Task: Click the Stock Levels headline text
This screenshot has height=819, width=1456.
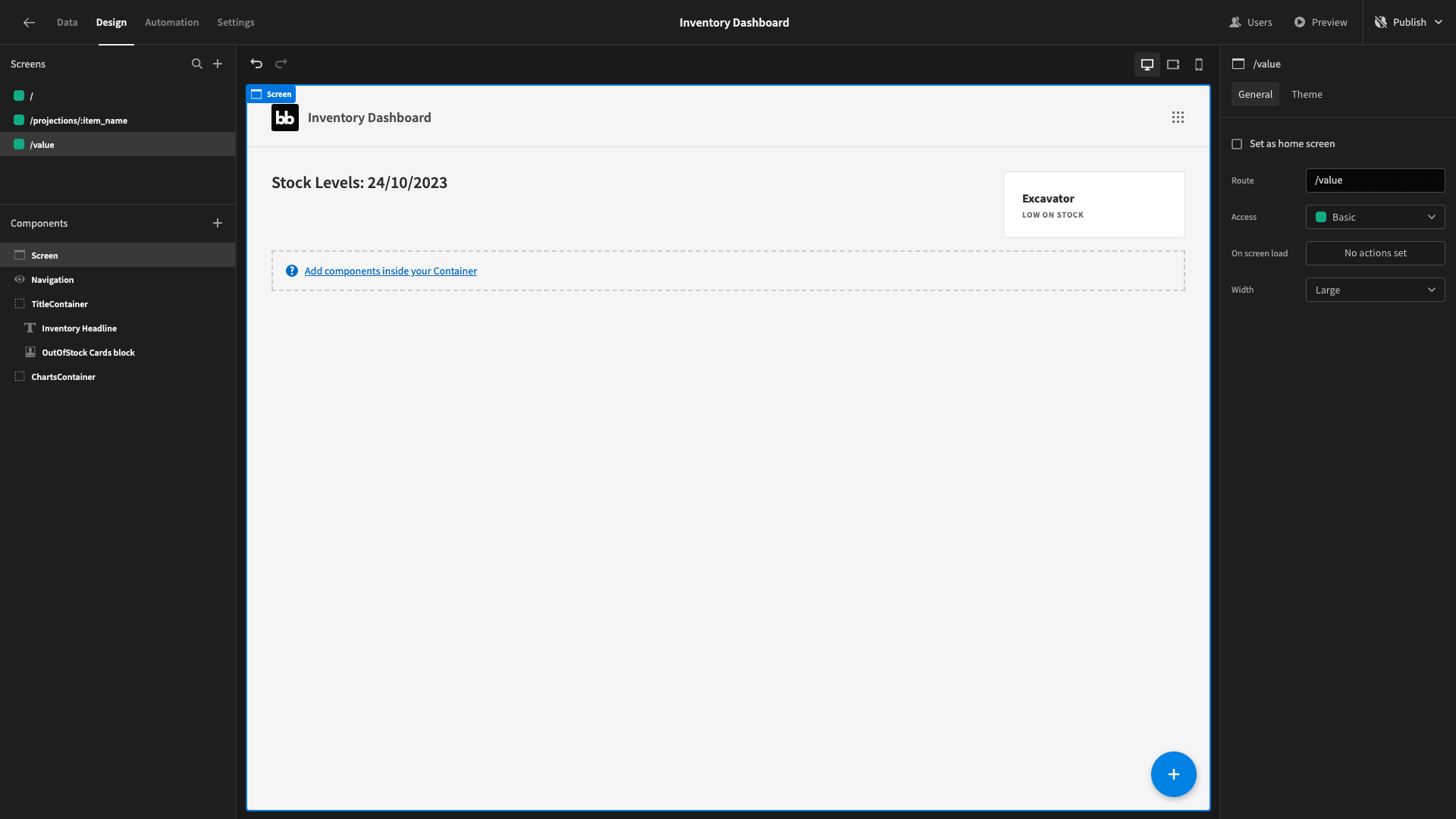Action: (x=359, y=183)
